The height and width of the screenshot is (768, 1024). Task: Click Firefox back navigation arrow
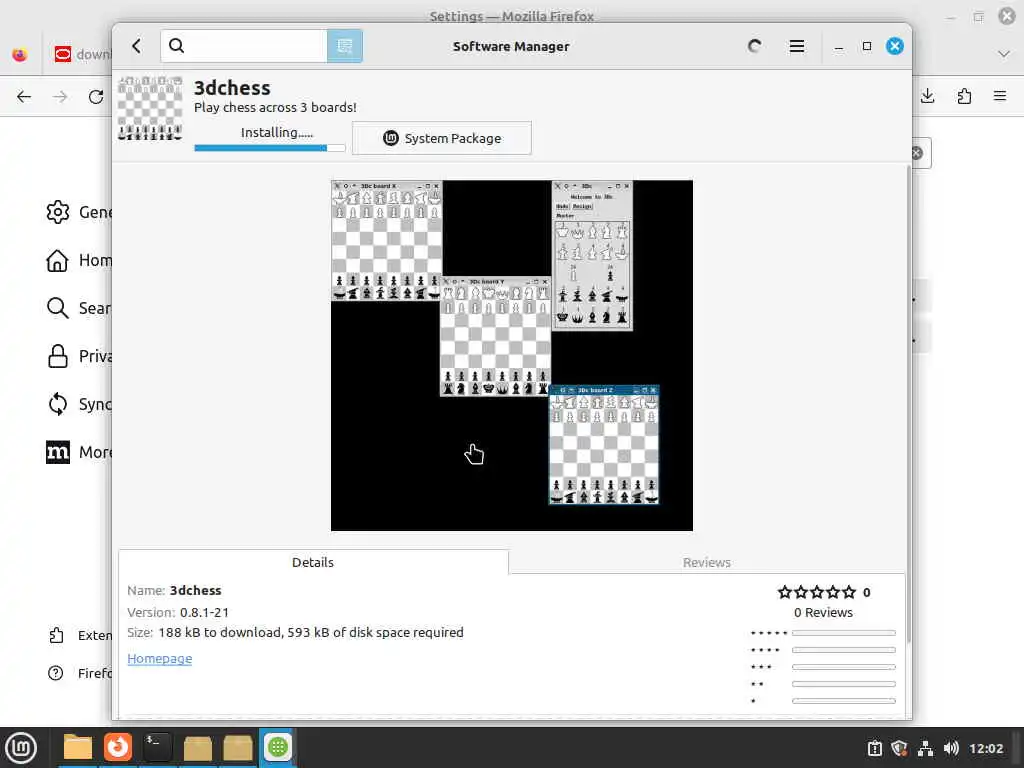click(24, 97)
